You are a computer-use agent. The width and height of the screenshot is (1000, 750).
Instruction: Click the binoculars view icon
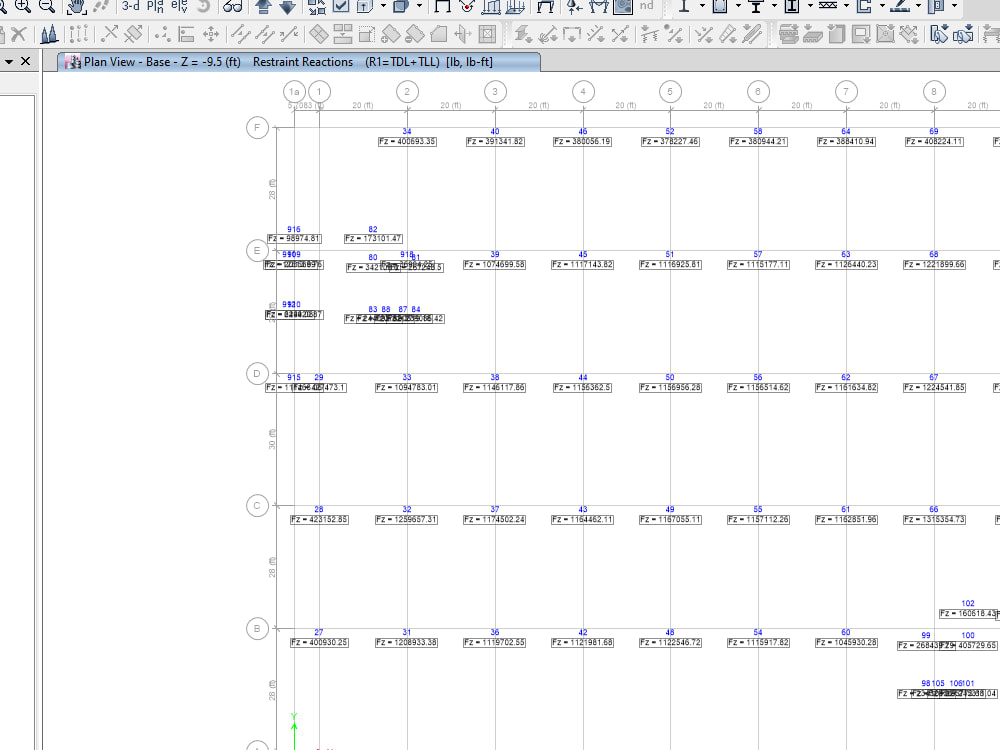(x=232, y=8)
